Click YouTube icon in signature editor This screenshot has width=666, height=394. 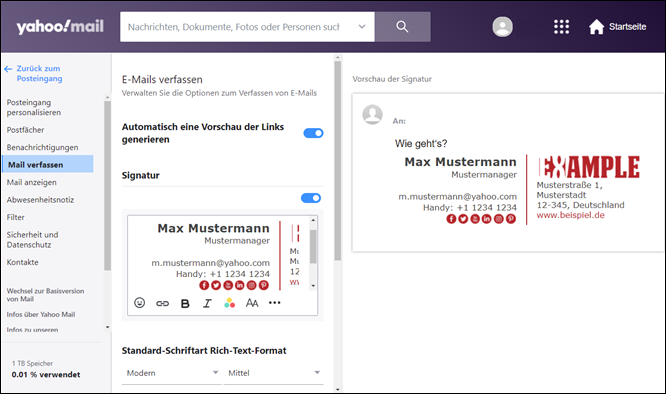228,285
